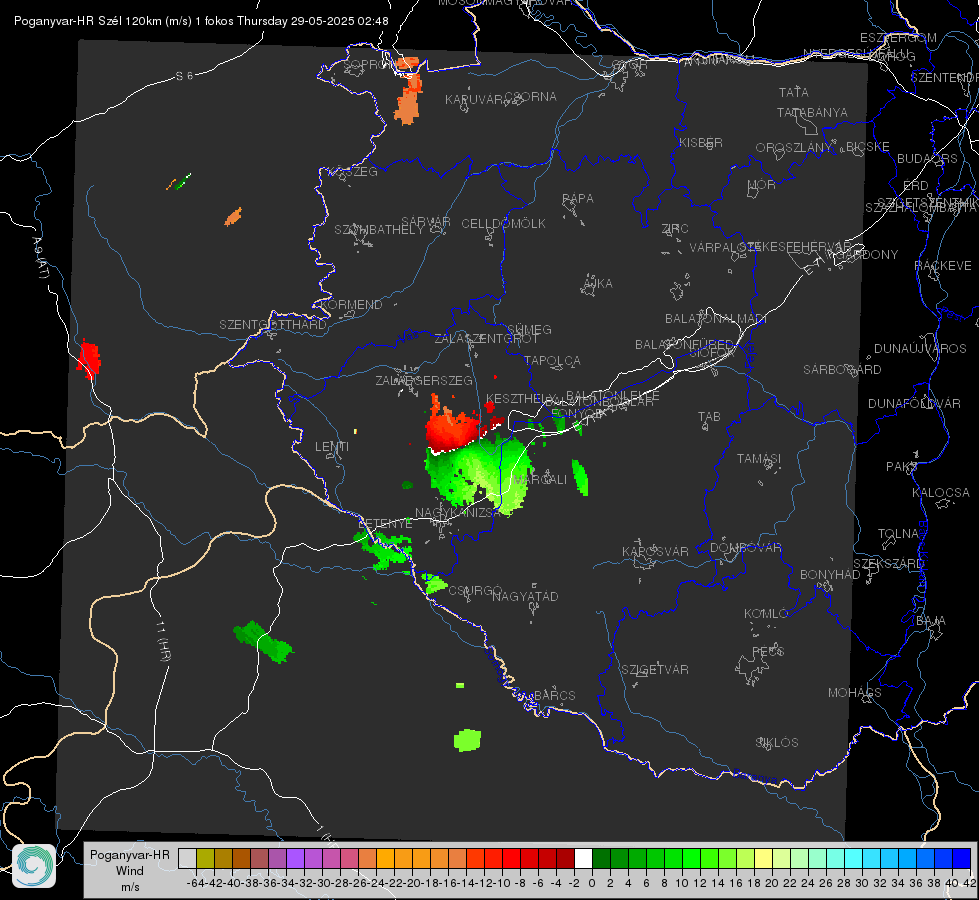Click the LENTI town label
Image resolution: width=979 pixels, height=900 pixels.
tap(332, 447)
